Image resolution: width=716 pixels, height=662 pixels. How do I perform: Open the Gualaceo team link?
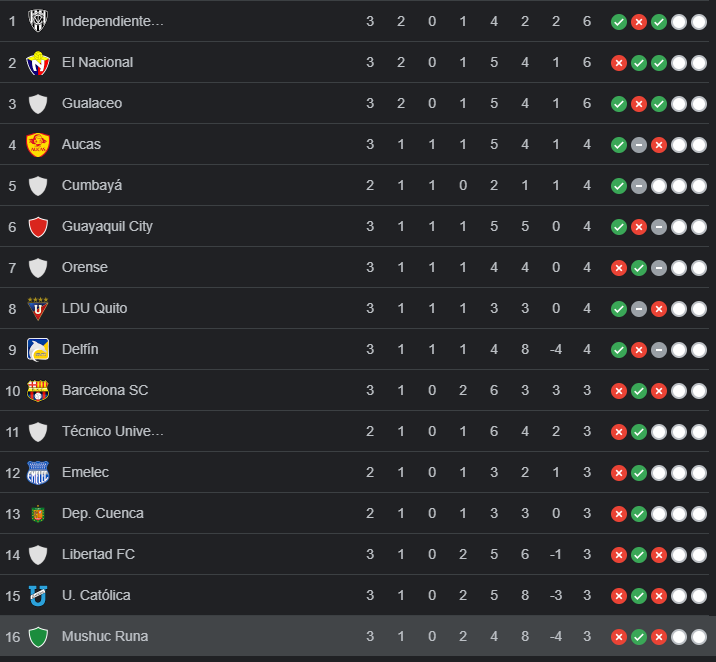tap(91, 103)
